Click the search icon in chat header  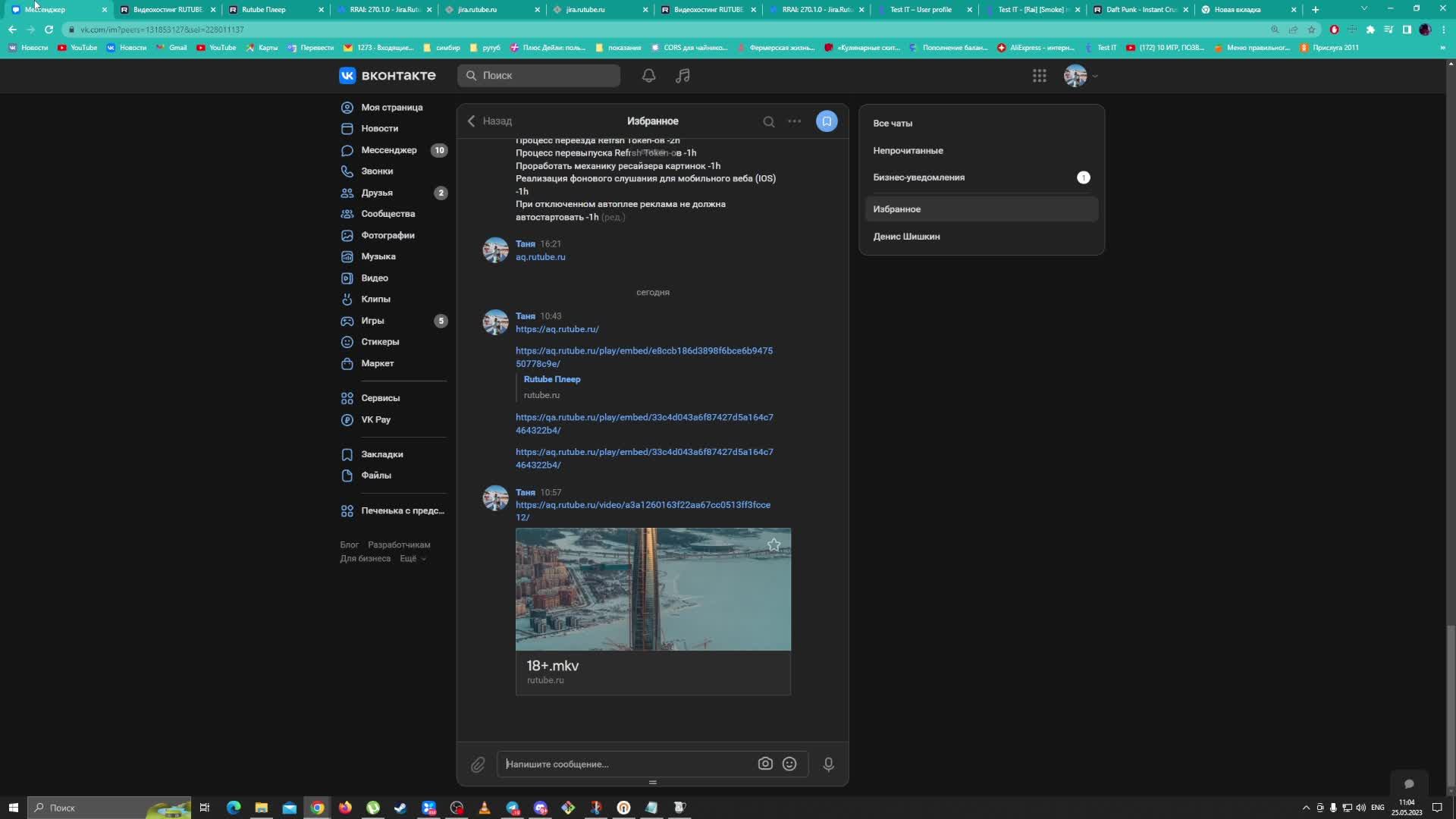(x=768, y=121)
